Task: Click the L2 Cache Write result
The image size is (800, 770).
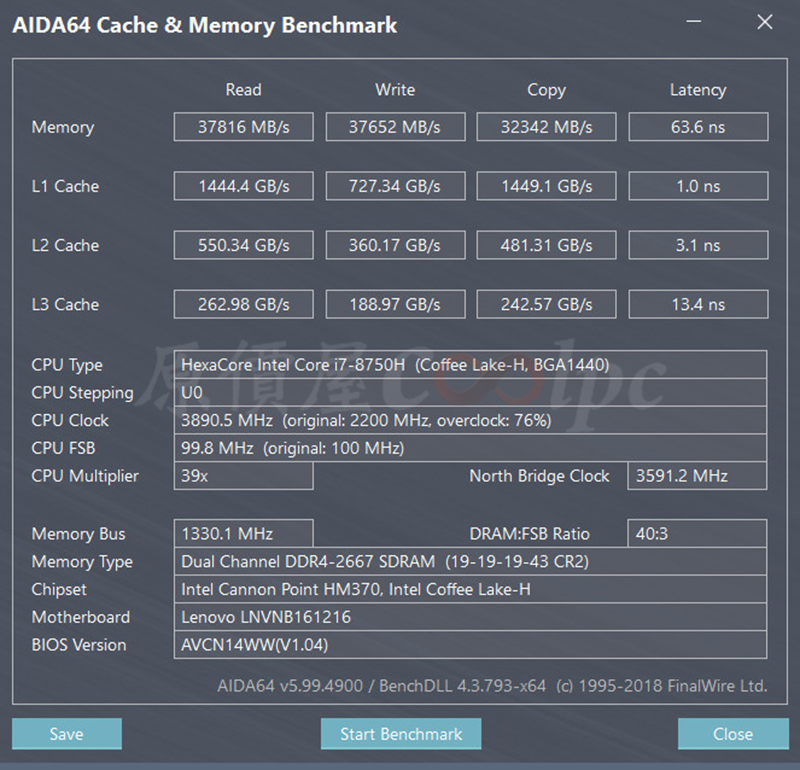Action: pos(394,245)
